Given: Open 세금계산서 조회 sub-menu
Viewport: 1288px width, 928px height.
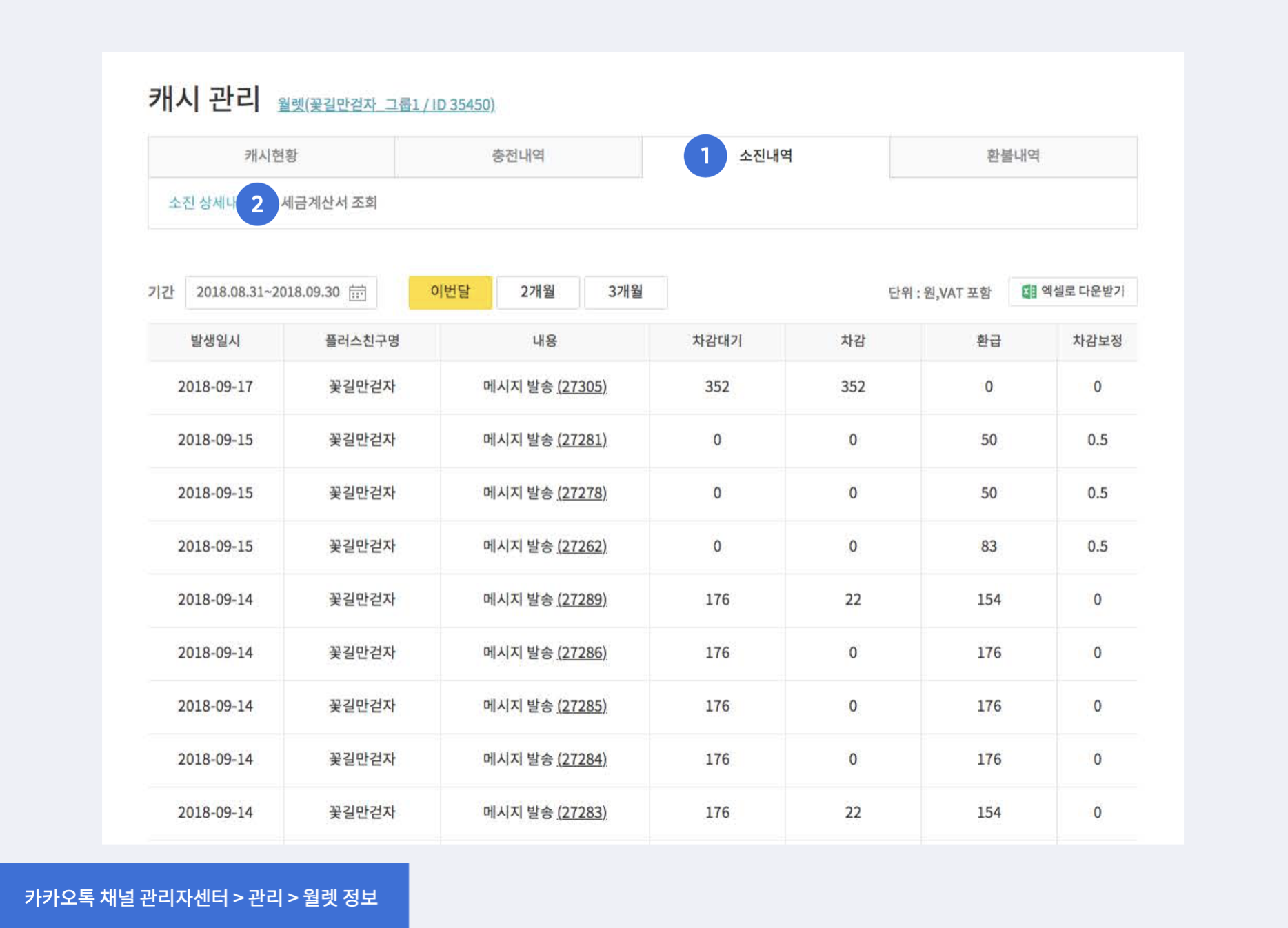Looking at the screenshot, I should coord(330,203).
